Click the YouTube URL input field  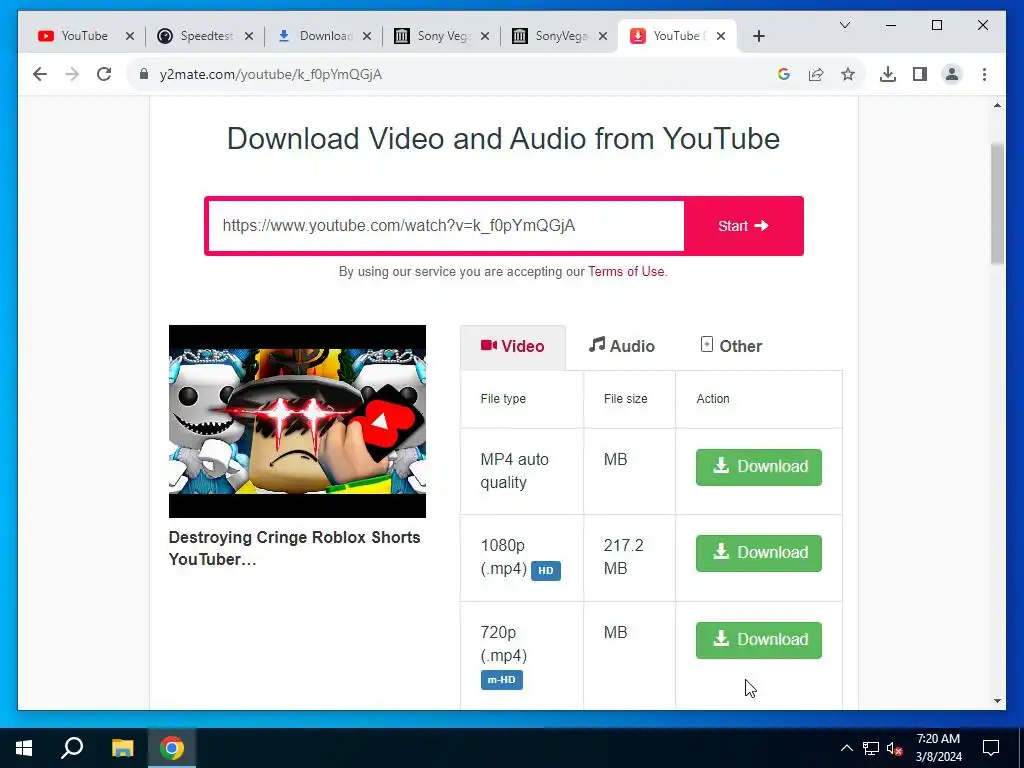pyautogui.click(x=446, y=226)
